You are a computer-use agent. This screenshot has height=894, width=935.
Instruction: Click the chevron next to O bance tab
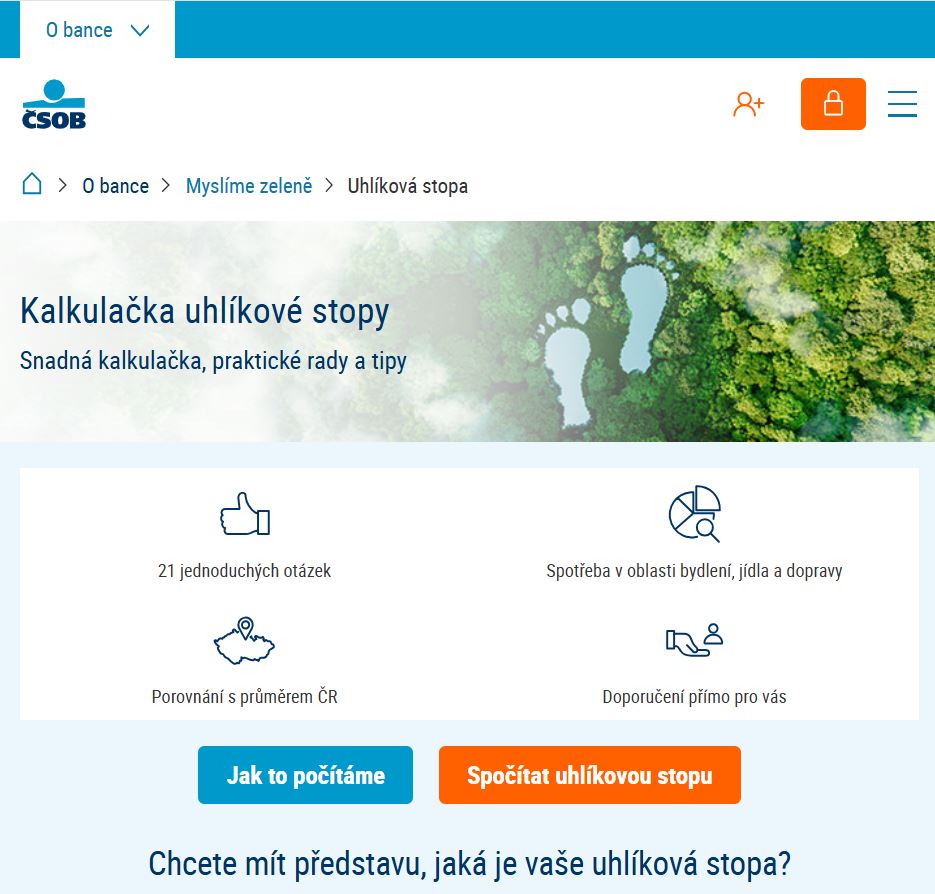(x=140, y=30)
